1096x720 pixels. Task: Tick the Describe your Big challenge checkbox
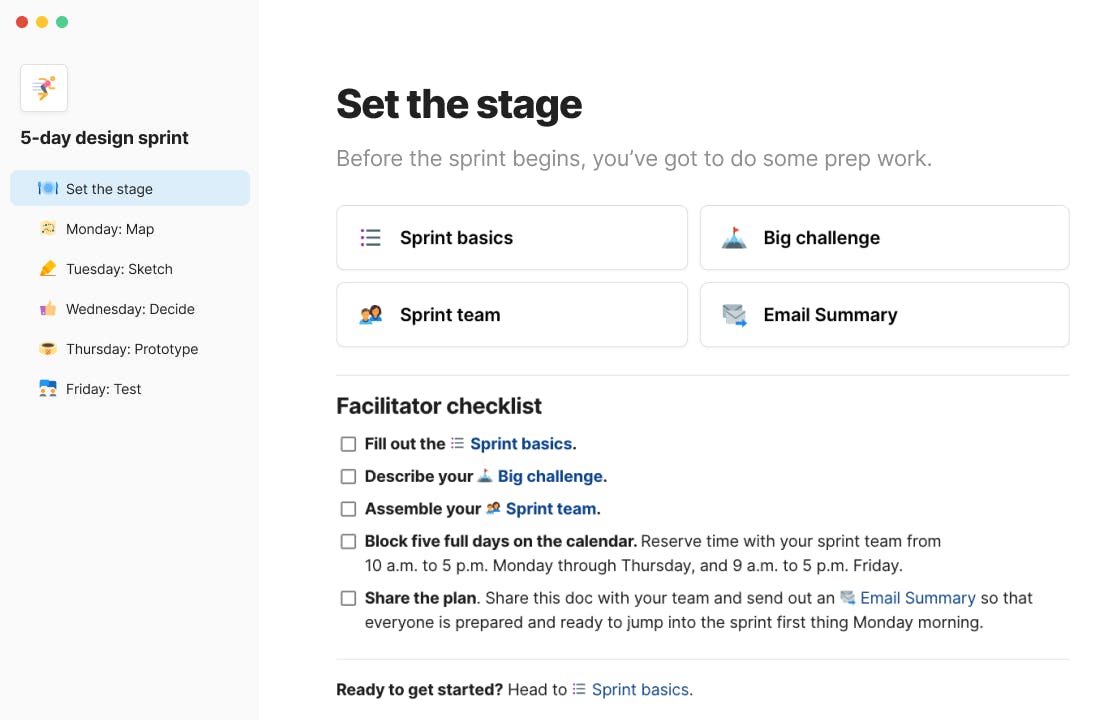[348, 477]
